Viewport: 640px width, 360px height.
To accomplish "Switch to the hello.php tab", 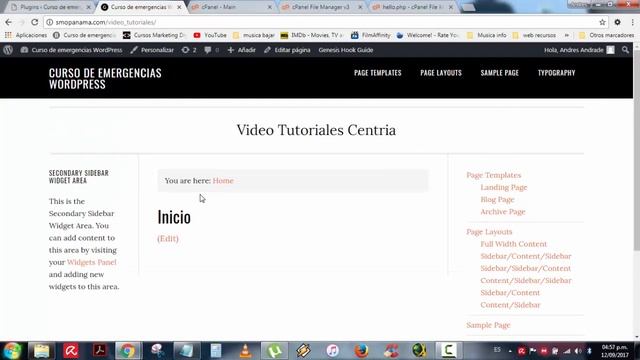I will (x=411, y=7).
